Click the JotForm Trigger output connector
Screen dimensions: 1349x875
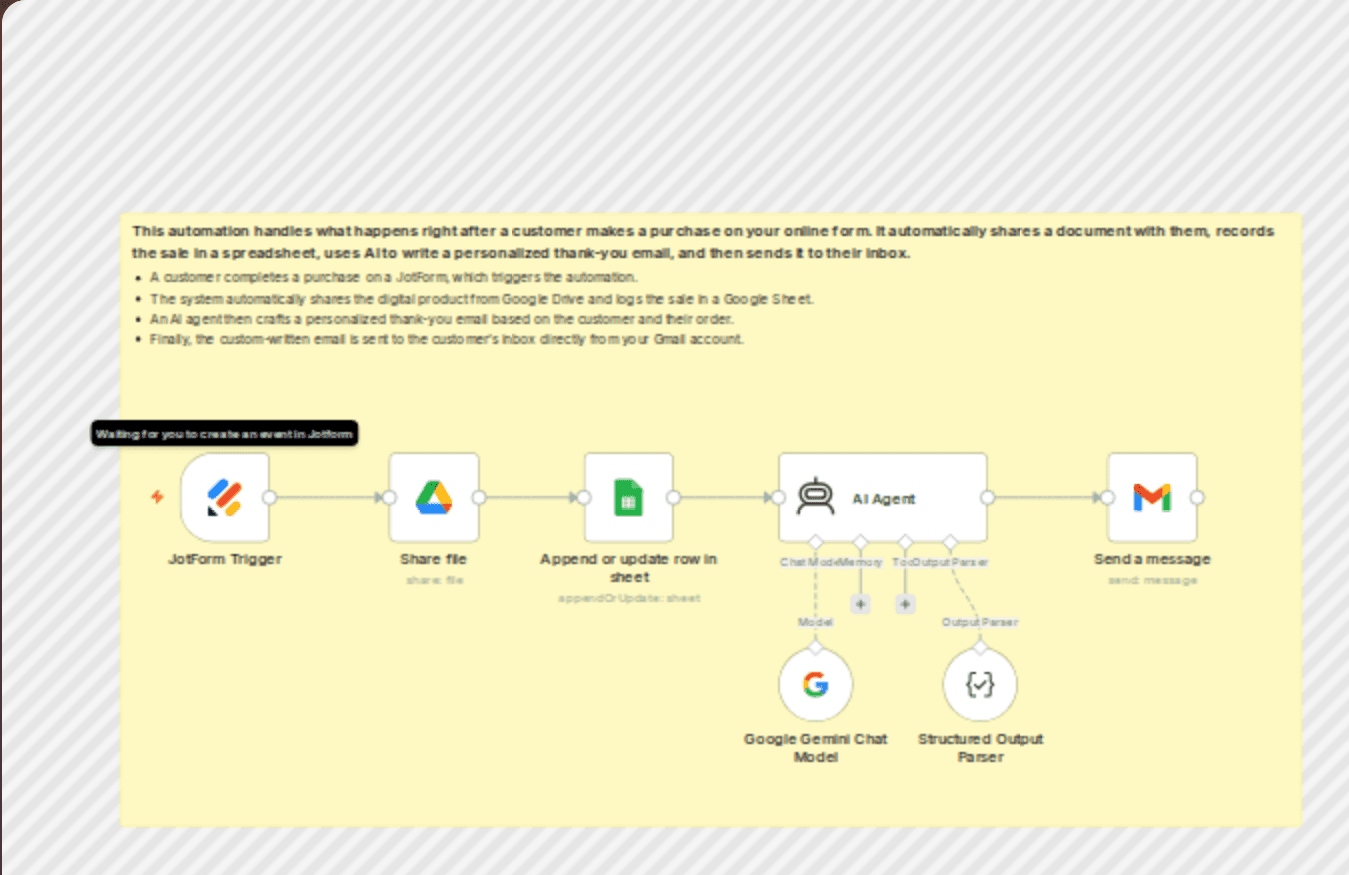pos(269,497)
